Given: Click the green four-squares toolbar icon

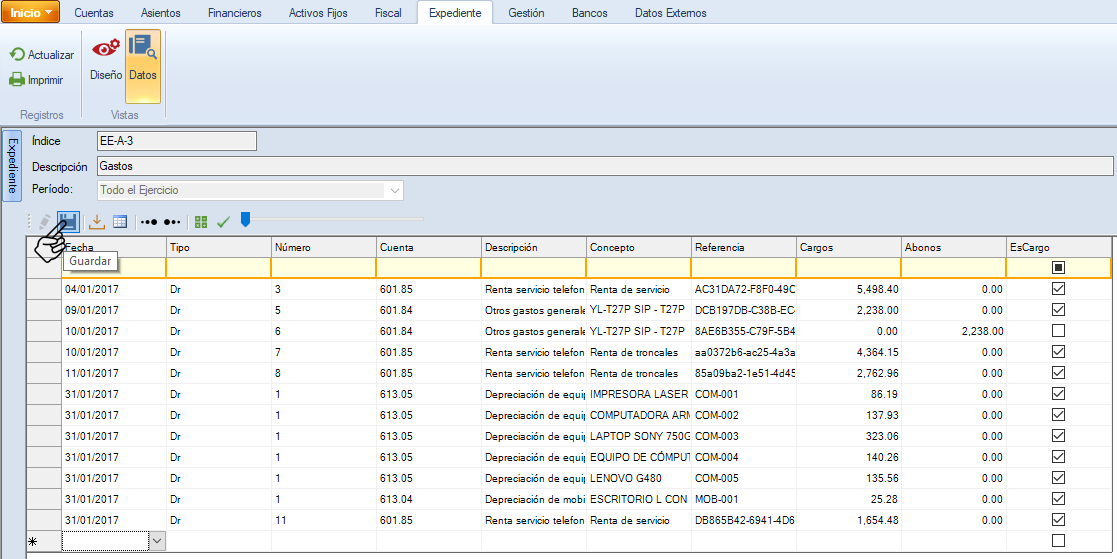Looking at the screenshot, I should coord(202,221).
